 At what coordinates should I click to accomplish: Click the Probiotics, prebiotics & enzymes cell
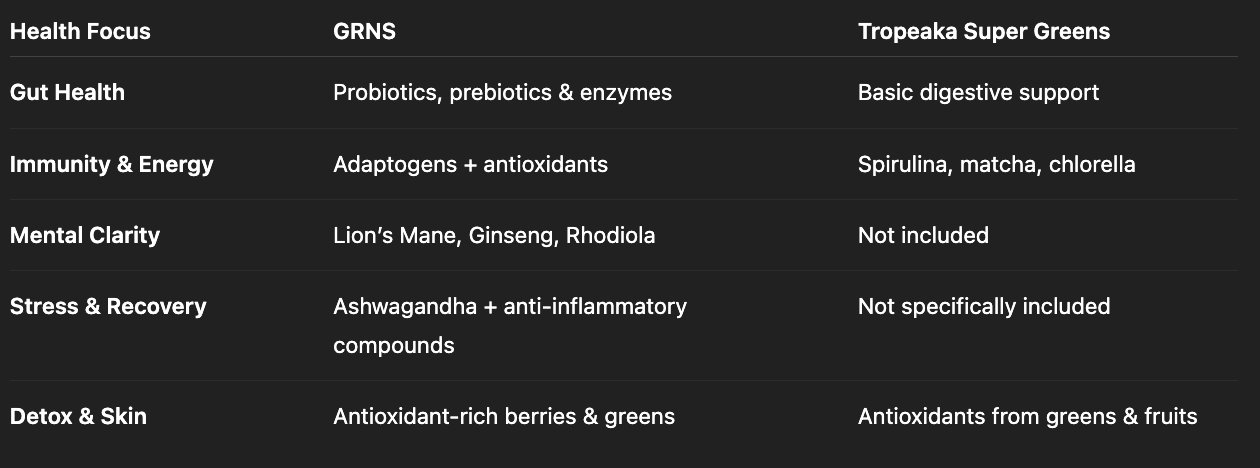pyautogui.click(x=502, y=92)
